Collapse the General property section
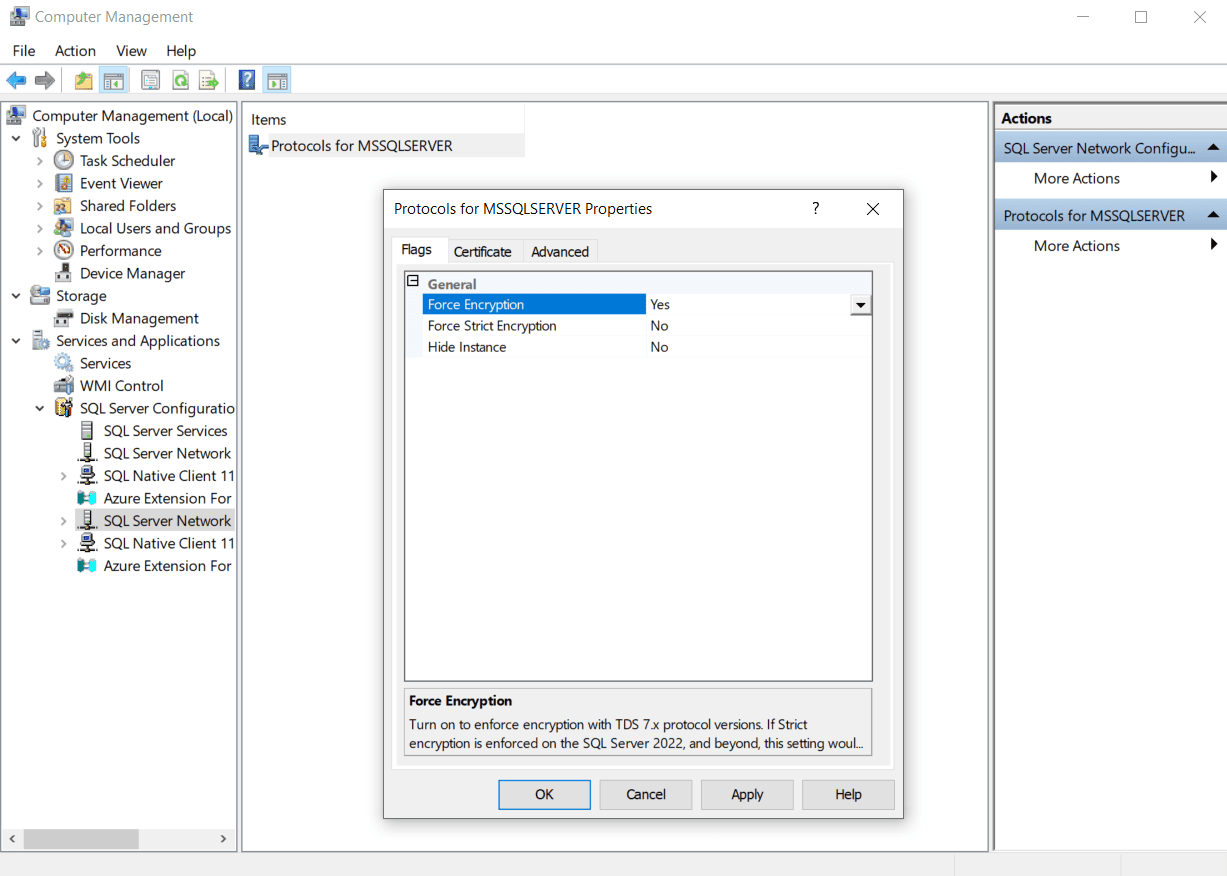 coord(413,283)
